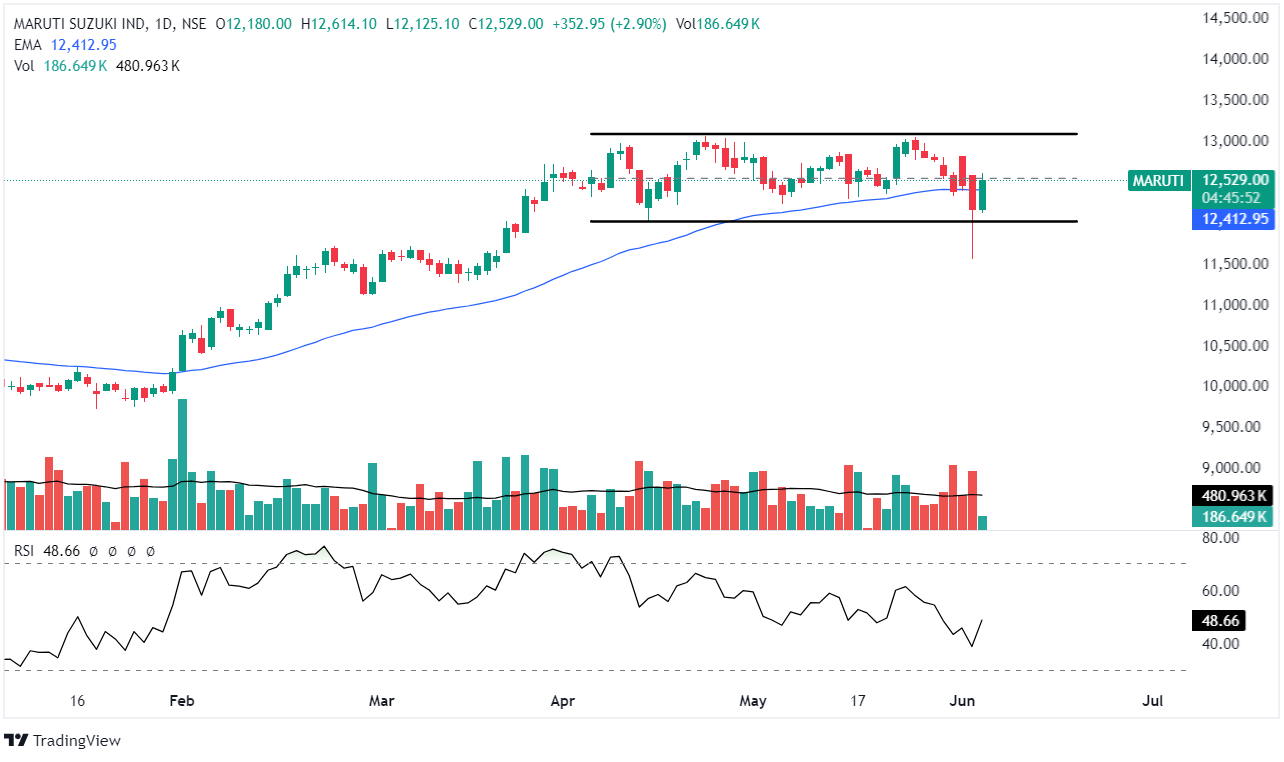The height and width of the screenshot is (762, 1284).
Task: Select the lower black support line
Action: 830,221
